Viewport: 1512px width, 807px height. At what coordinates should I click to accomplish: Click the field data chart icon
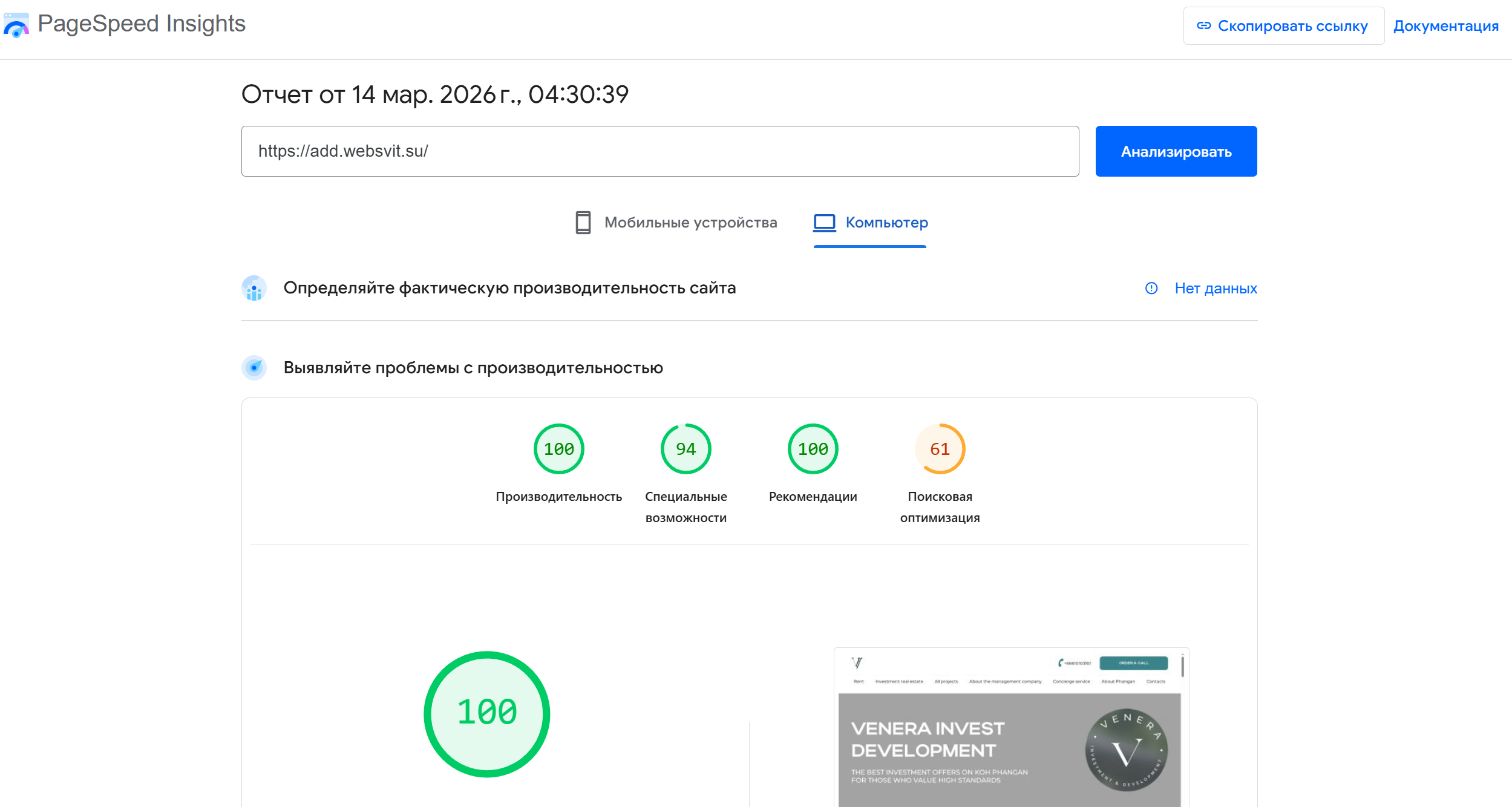click(254, 289)
